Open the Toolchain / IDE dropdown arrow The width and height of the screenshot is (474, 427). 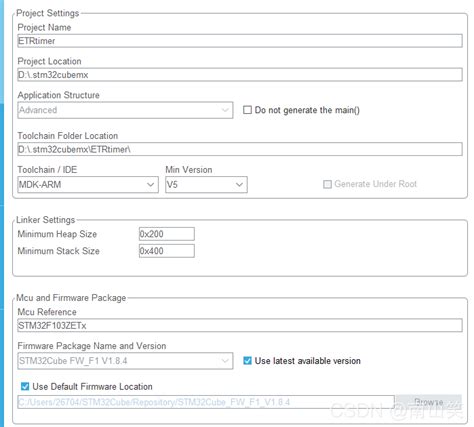[x=151, y=184]
